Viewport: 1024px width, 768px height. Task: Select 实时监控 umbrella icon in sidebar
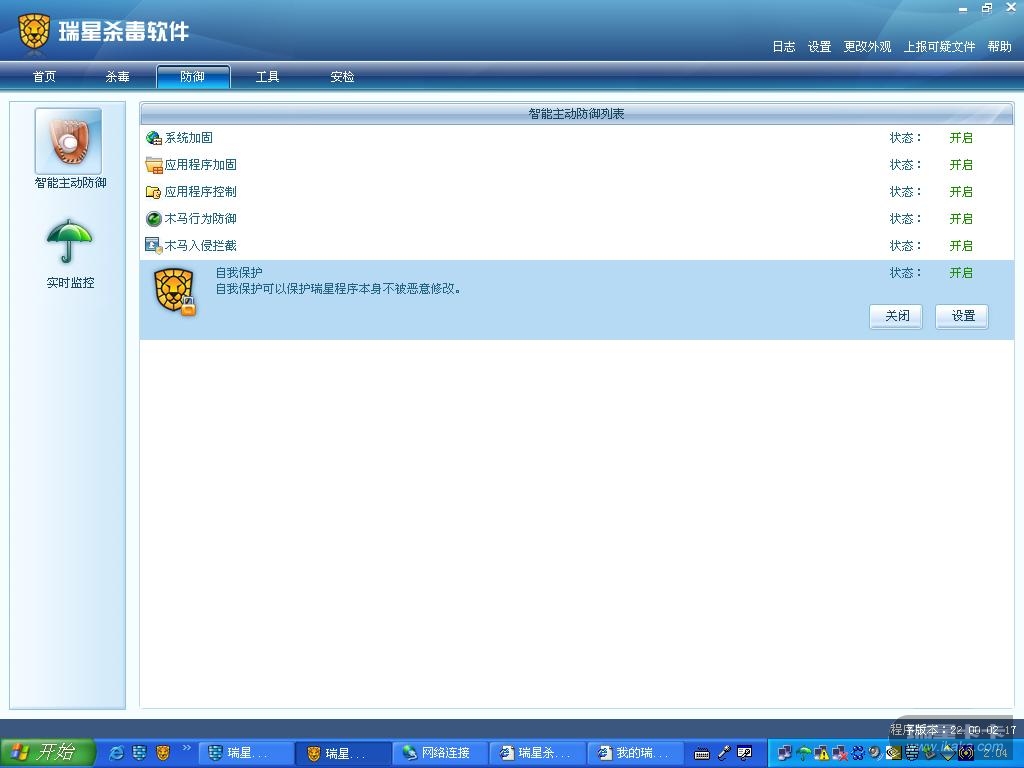click(x=69, y=242)
